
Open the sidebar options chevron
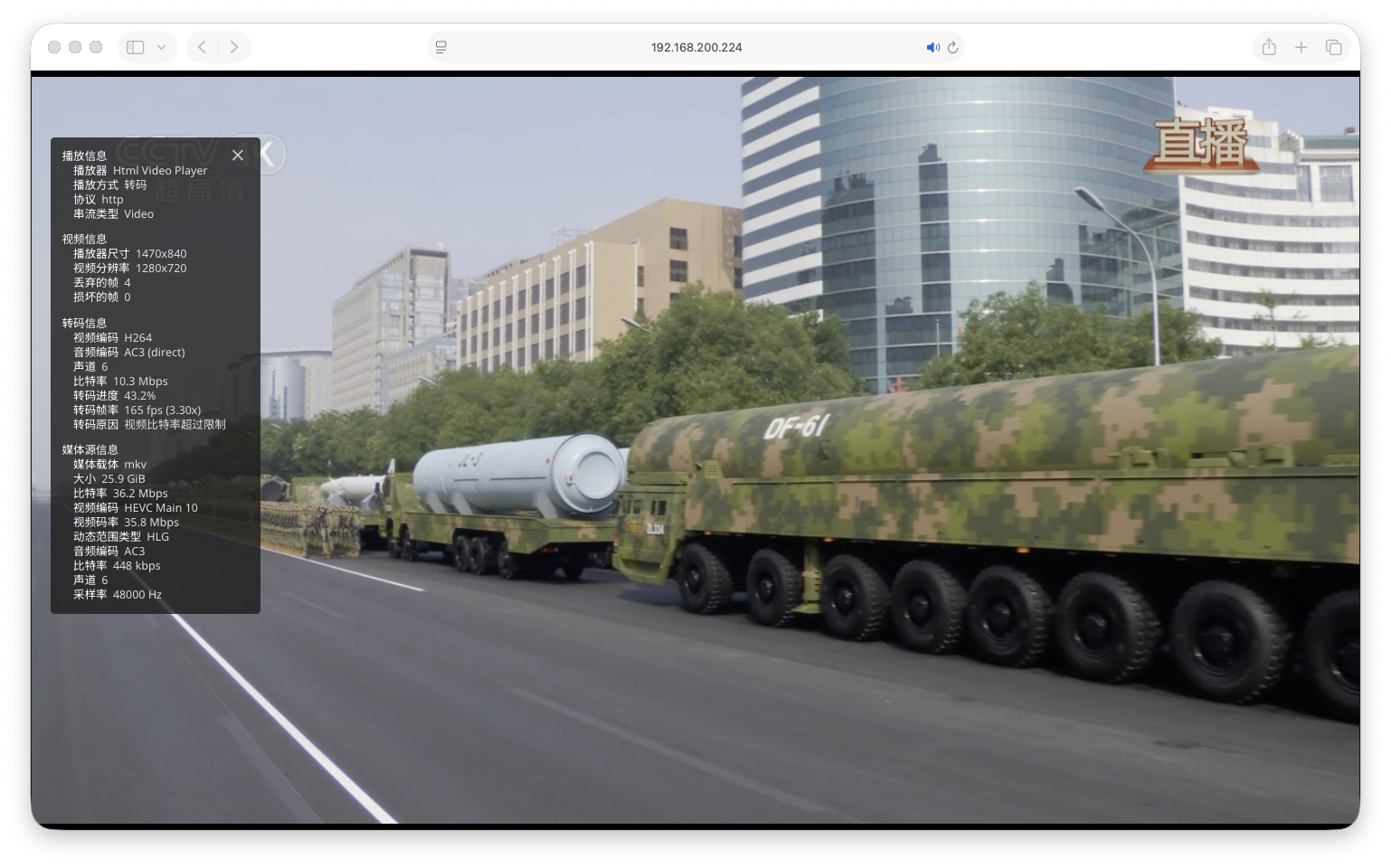(x=160, y=47)
